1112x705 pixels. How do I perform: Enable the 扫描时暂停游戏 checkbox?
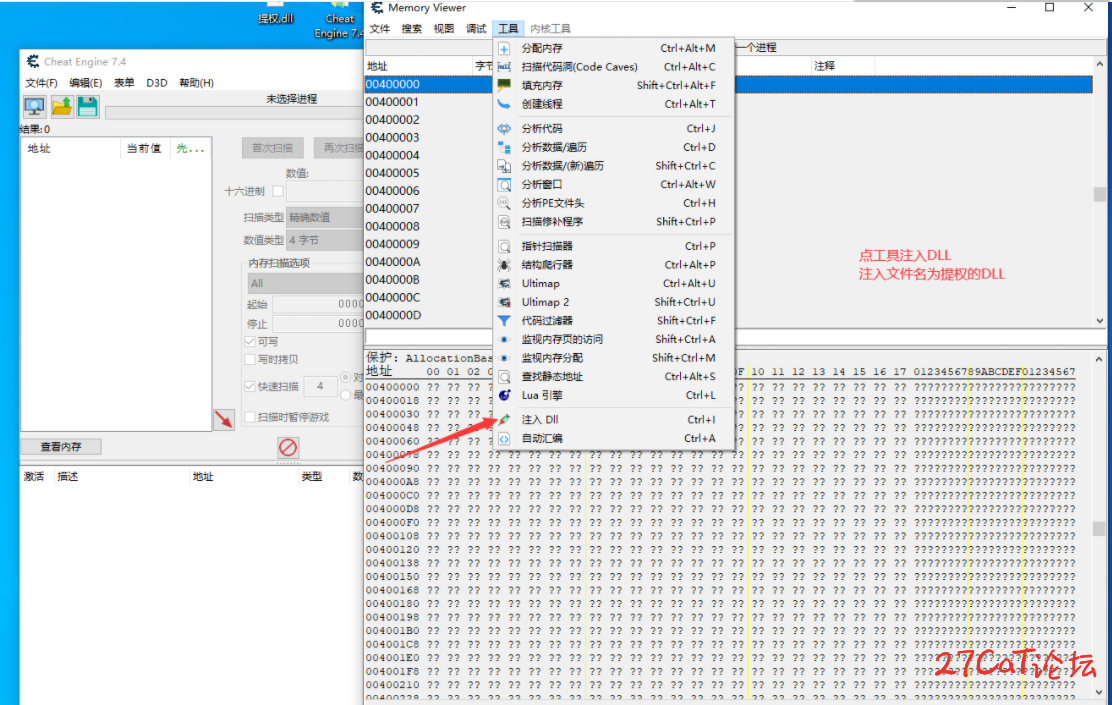point(250,417)
